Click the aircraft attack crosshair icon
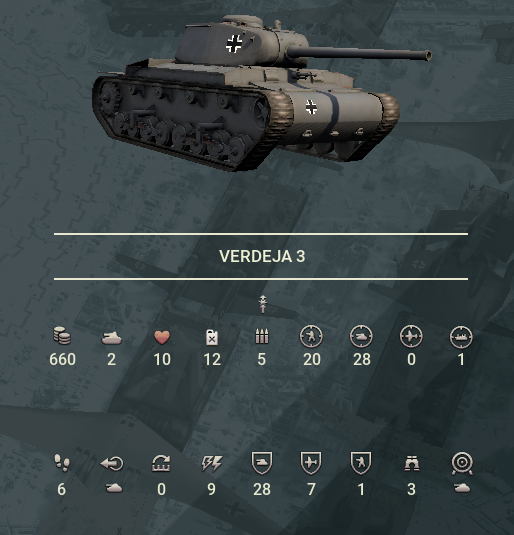514x535 pixels. coord(411,336)
